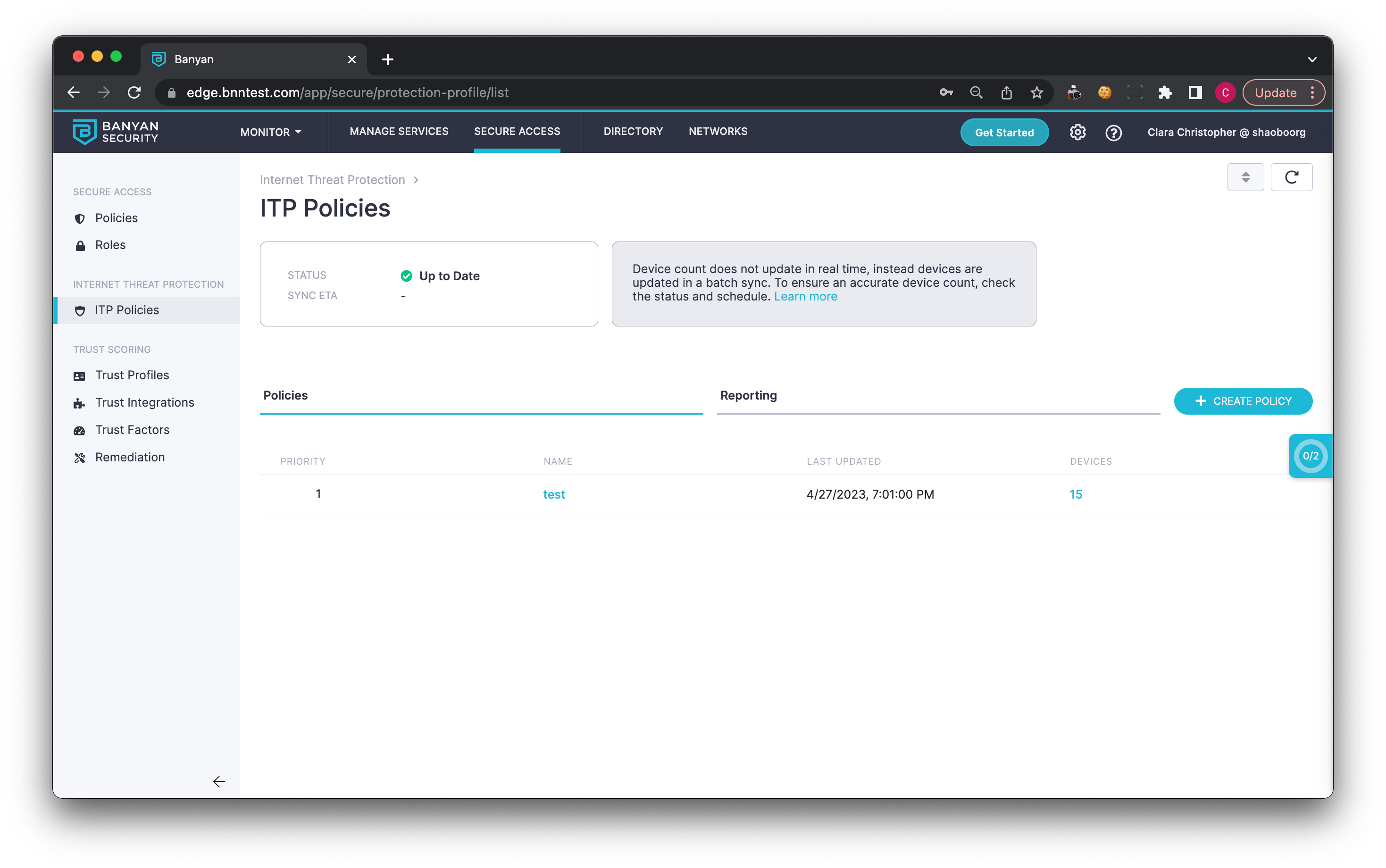The width and height of the screenshot is (1386, 868).
Task: Open Trust Factors in the sidebar
Action: point(132,430)
